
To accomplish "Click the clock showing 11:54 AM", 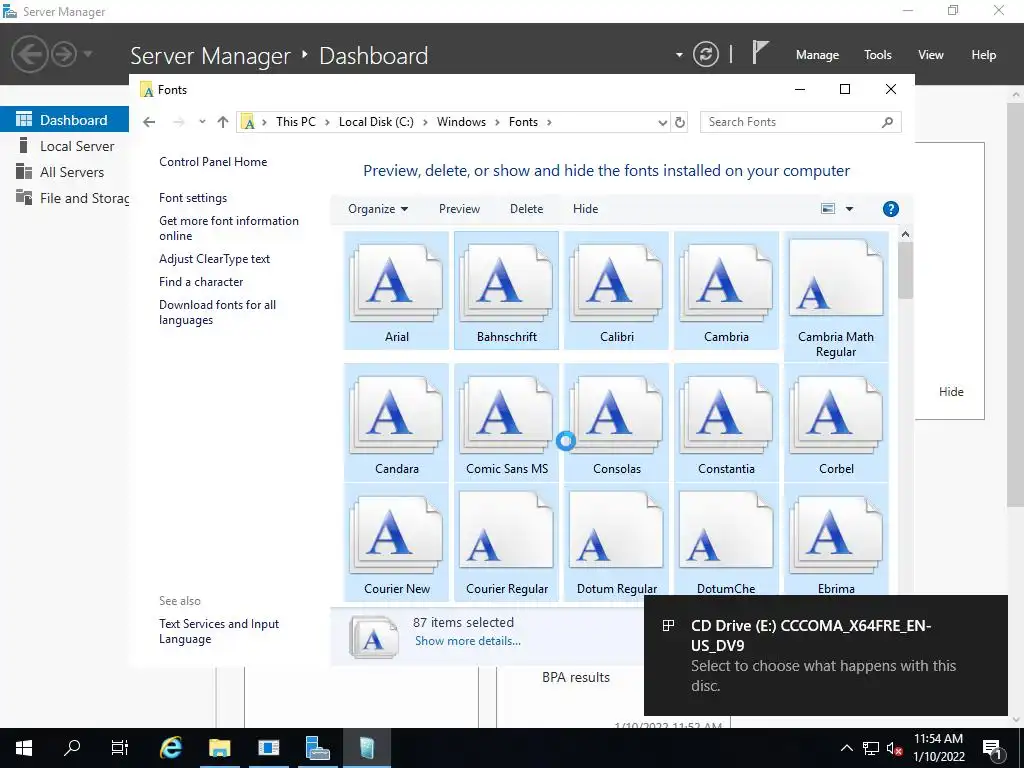I will click(938, 739).
